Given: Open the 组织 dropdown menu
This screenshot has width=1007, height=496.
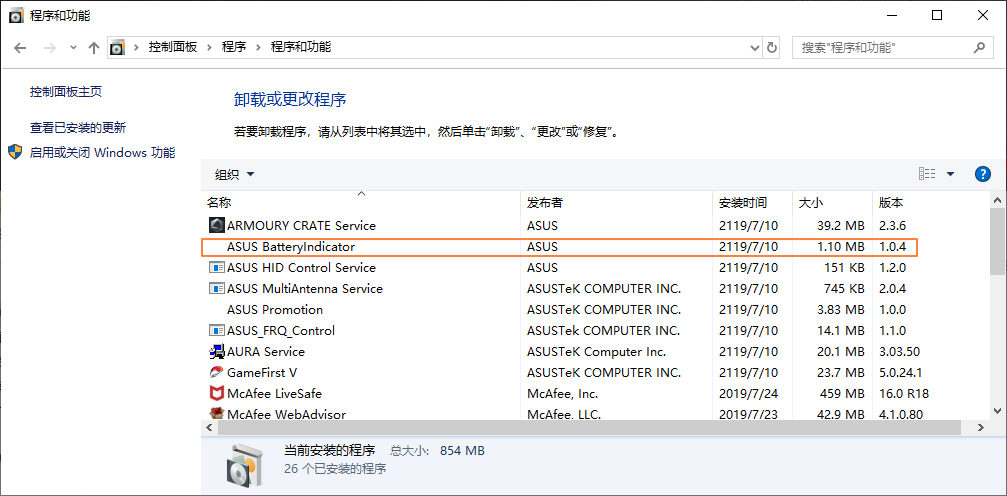Looking at the screenshot, I should [235, 175].
